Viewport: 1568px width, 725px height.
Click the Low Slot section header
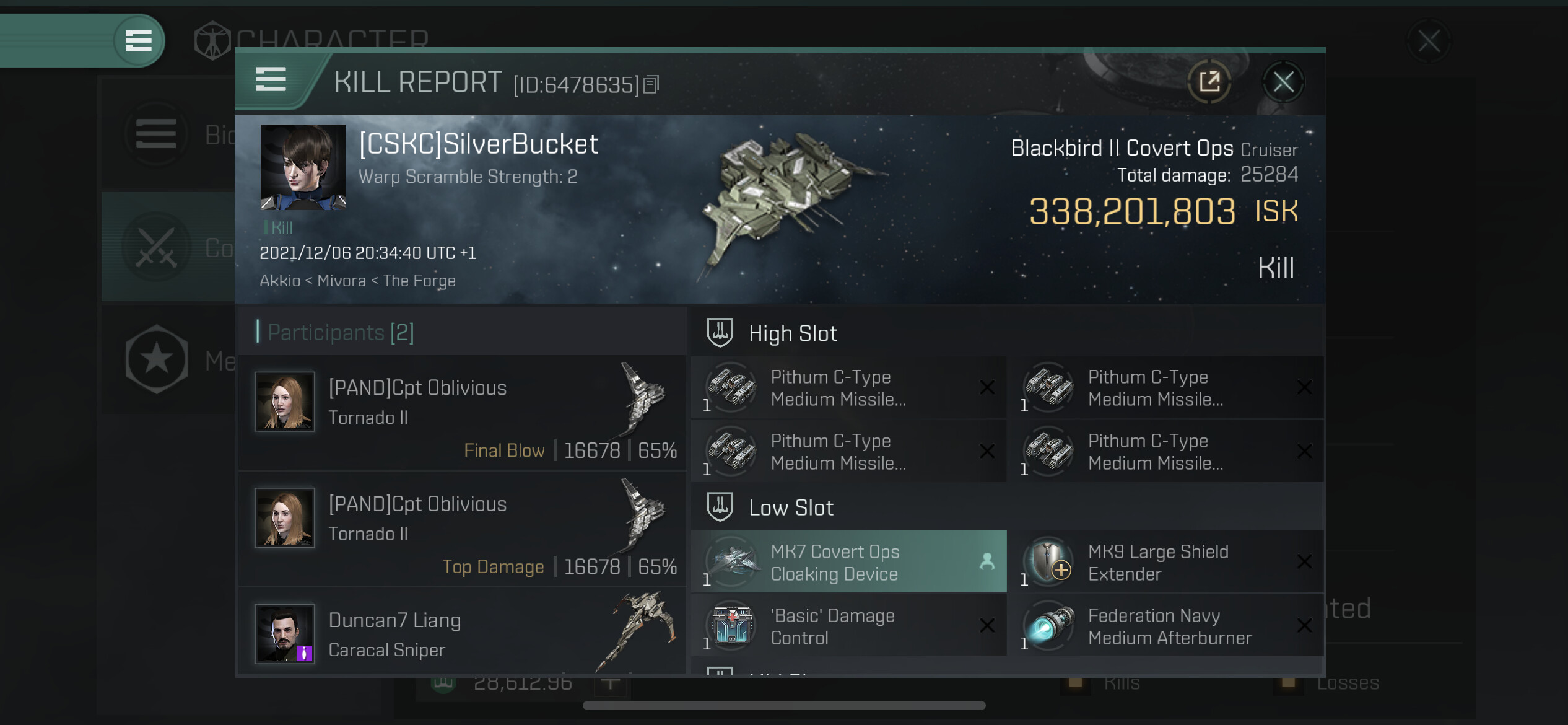point(791,508)
